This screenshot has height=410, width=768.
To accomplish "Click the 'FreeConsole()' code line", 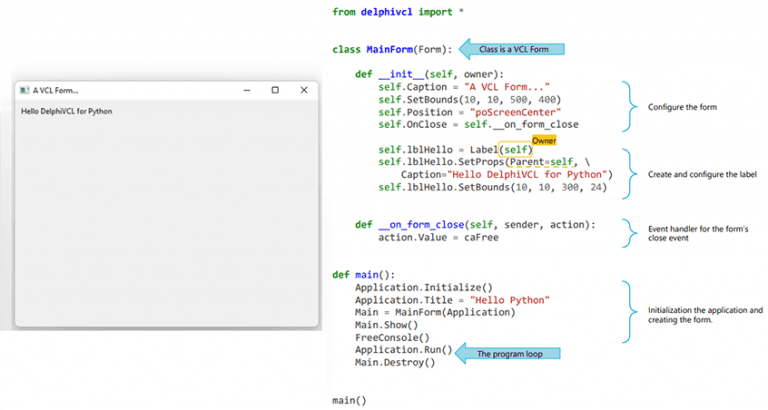I will pyautogui.click(x=392, y=338).
